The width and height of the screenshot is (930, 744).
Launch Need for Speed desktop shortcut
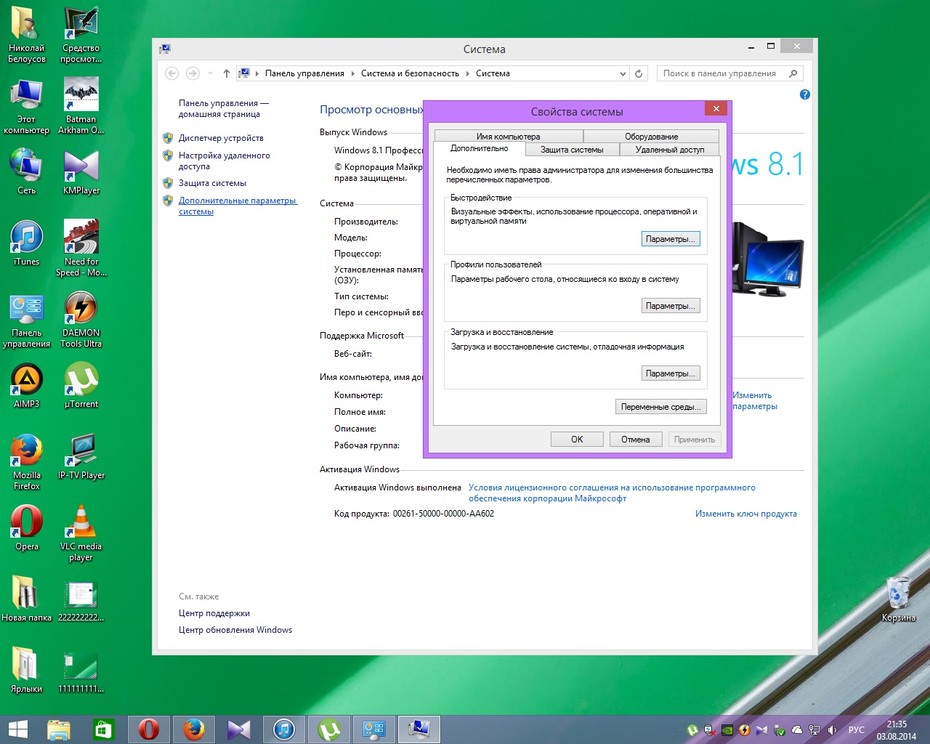81,248
